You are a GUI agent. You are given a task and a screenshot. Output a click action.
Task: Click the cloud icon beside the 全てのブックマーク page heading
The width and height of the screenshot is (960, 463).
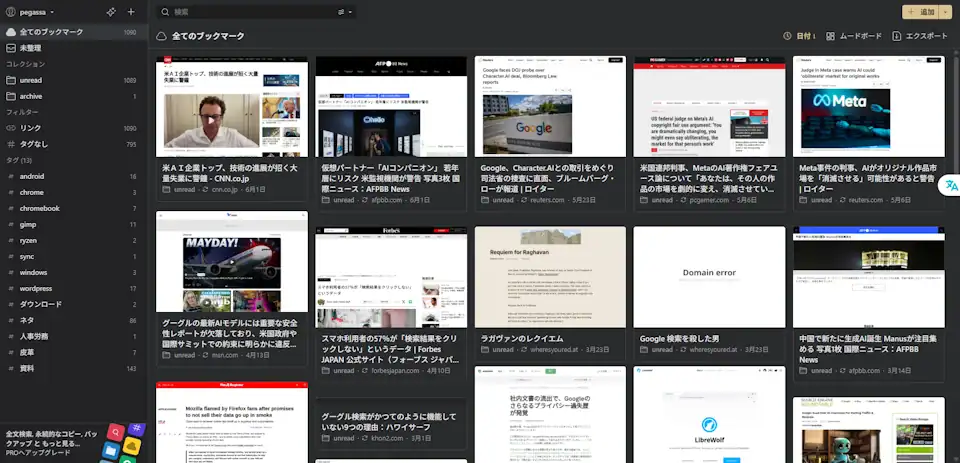pos(162,36)
